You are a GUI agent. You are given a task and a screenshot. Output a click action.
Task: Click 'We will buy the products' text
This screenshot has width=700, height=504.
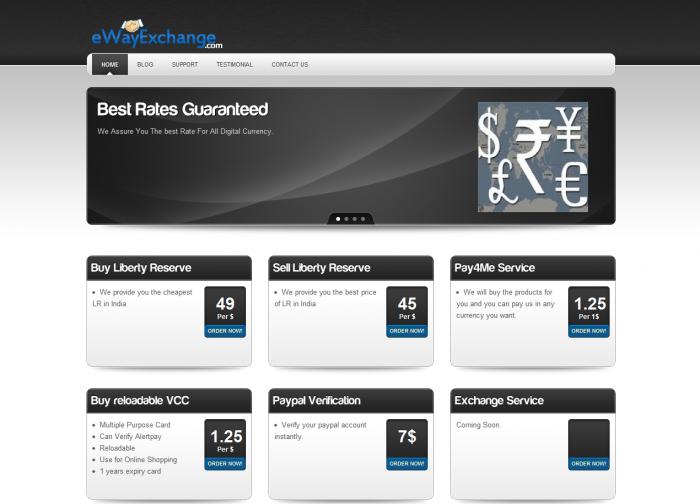pos(505,304)
